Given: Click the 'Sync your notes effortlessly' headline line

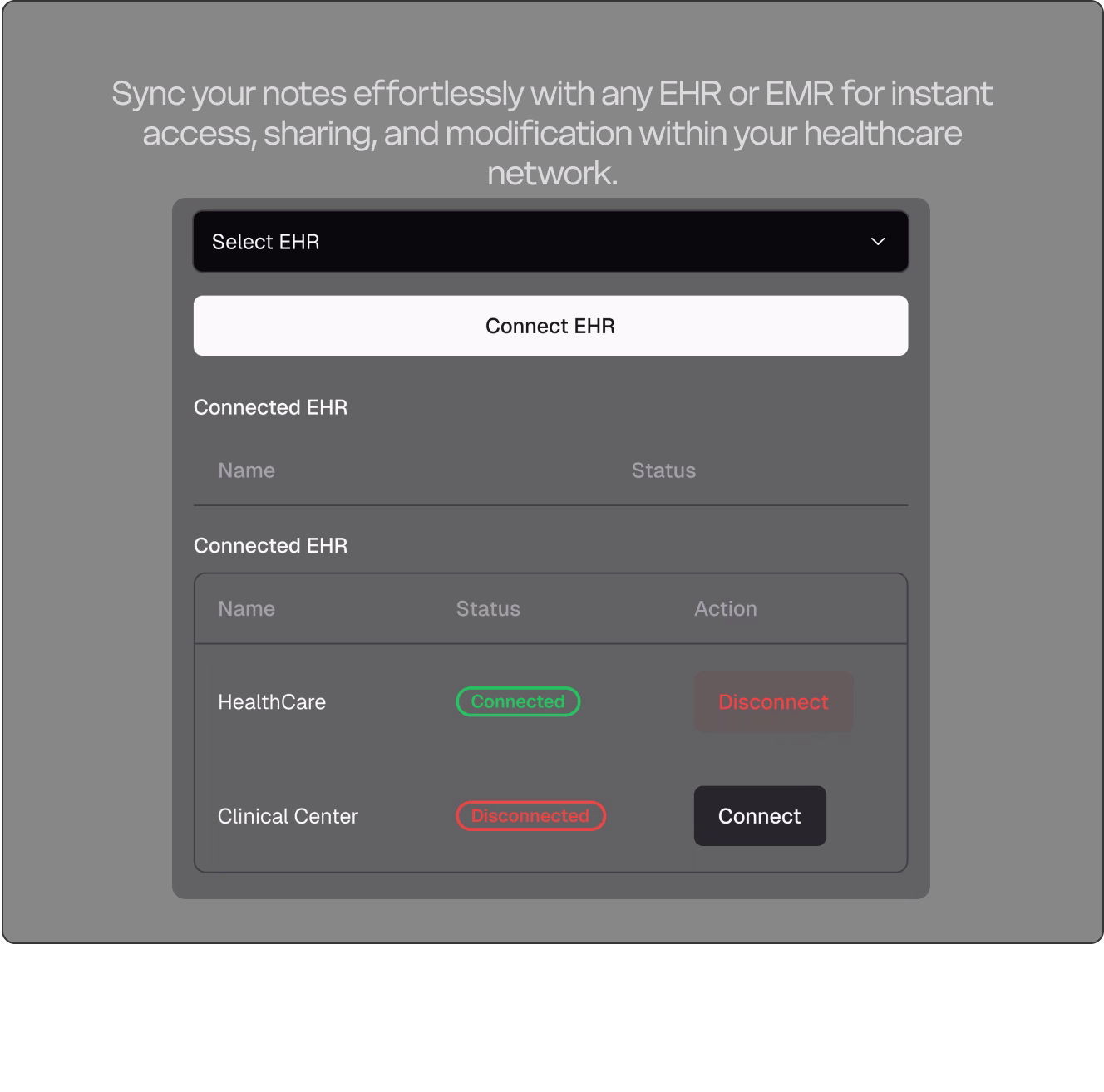Looking at the screenshot, I should tap(552, 94).
